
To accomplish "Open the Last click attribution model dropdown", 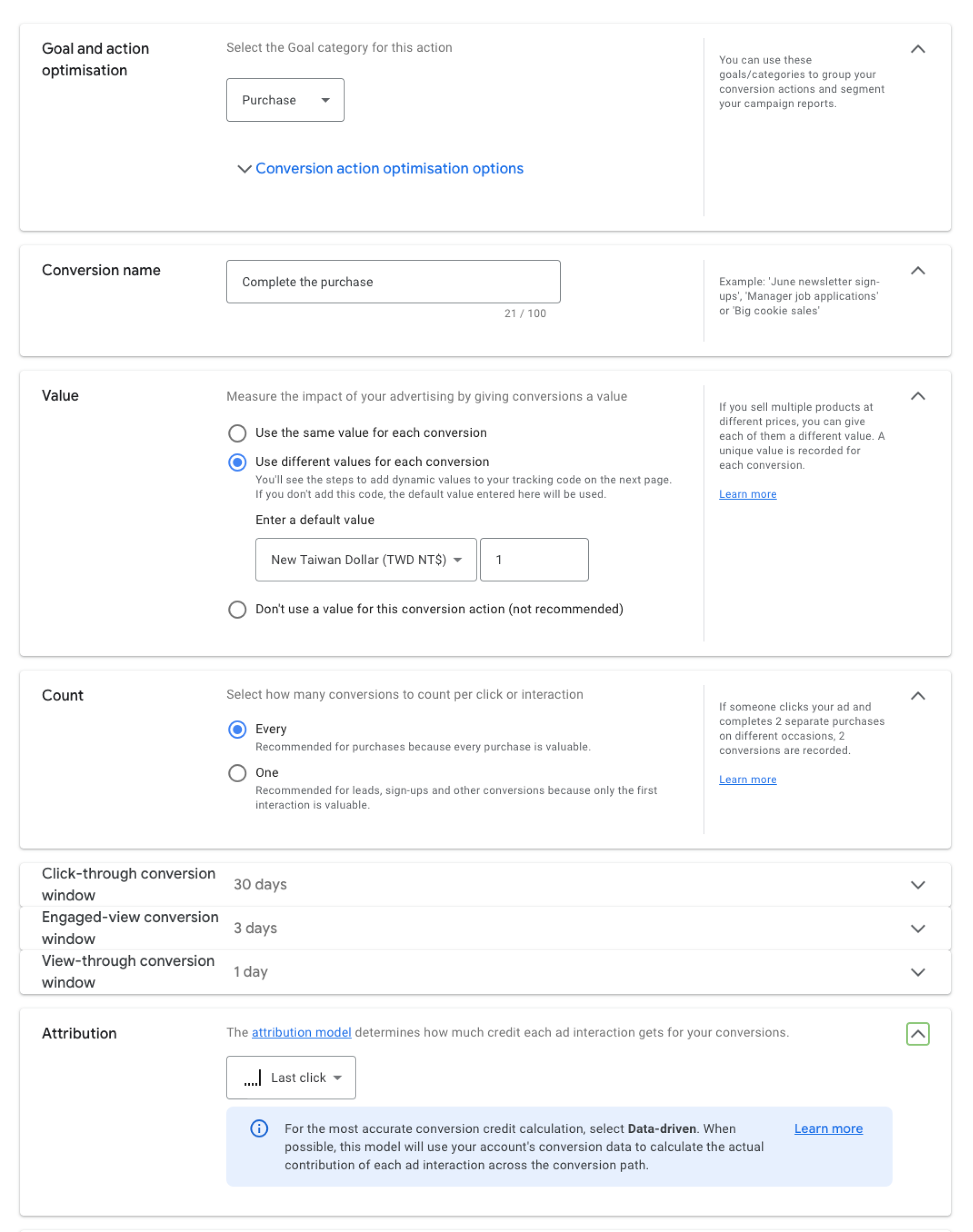I will point(291,1078).
